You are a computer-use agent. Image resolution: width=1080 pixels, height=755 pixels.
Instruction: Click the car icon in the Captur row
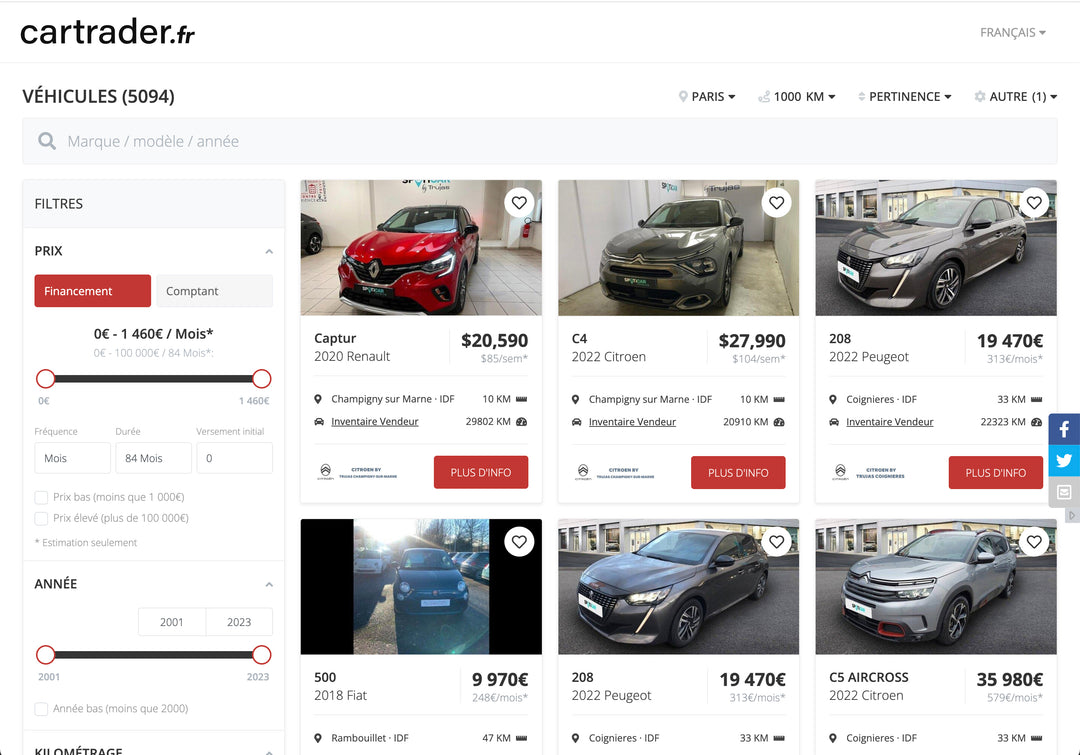(319, 422)
